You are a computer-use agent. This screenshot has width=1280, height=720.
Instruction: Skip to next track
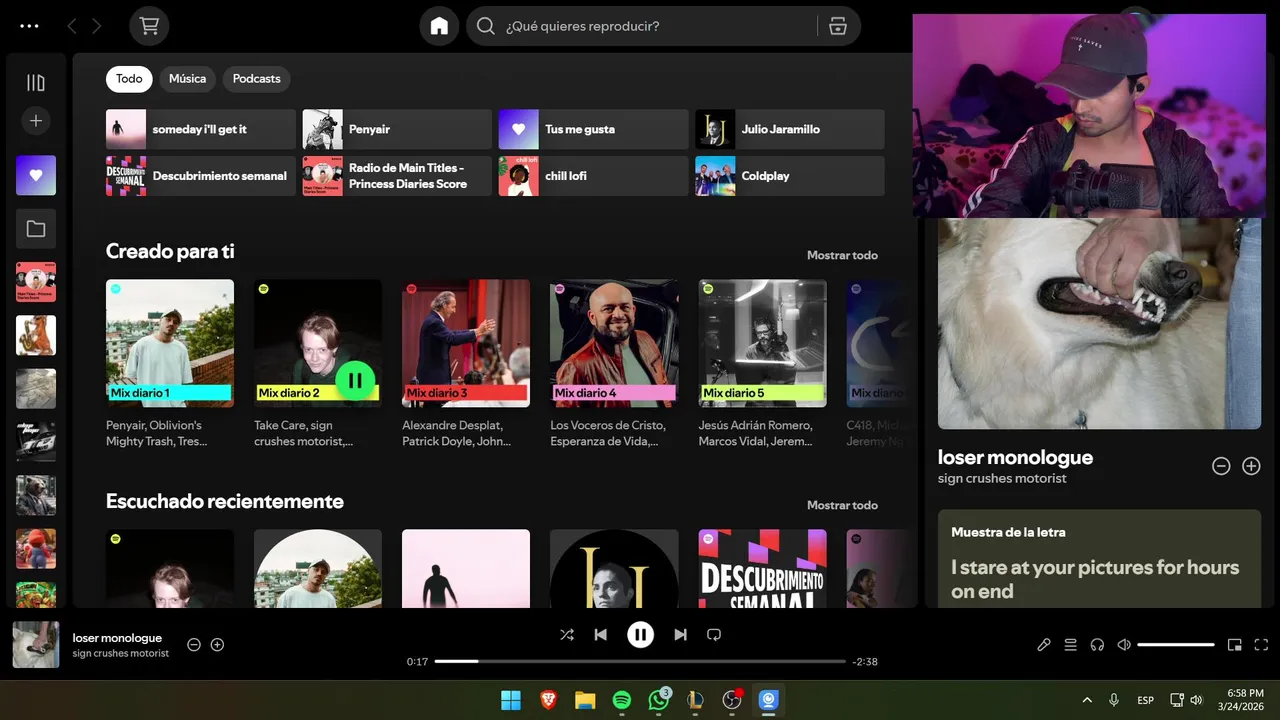[x=680, y=634]
